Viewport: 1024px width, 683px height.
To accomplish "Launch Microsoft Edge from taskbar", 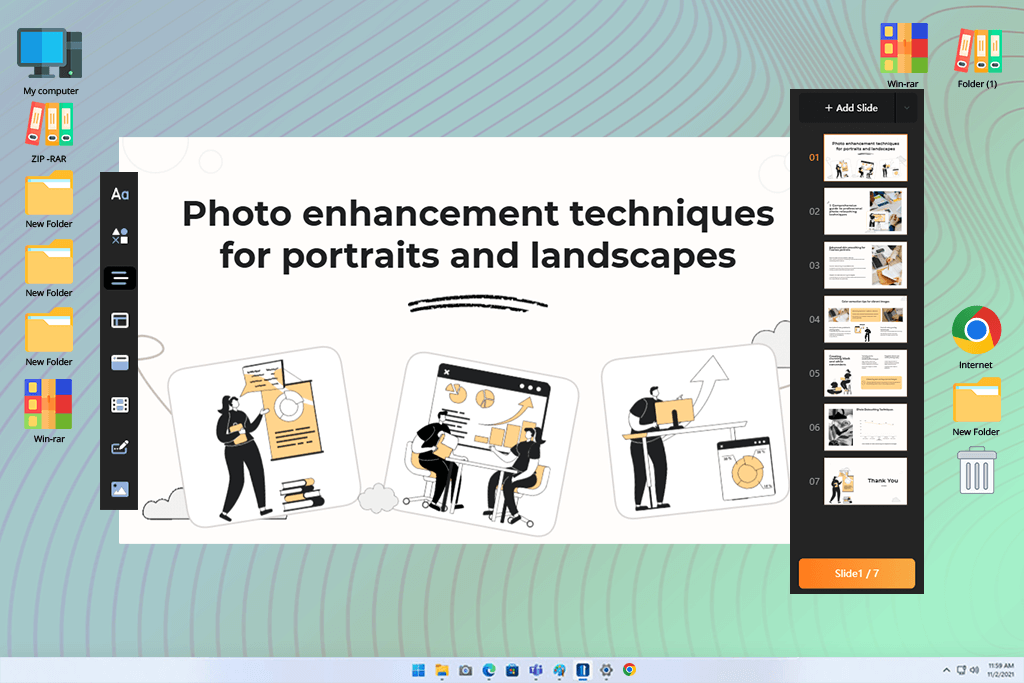I will coord(489,670).
